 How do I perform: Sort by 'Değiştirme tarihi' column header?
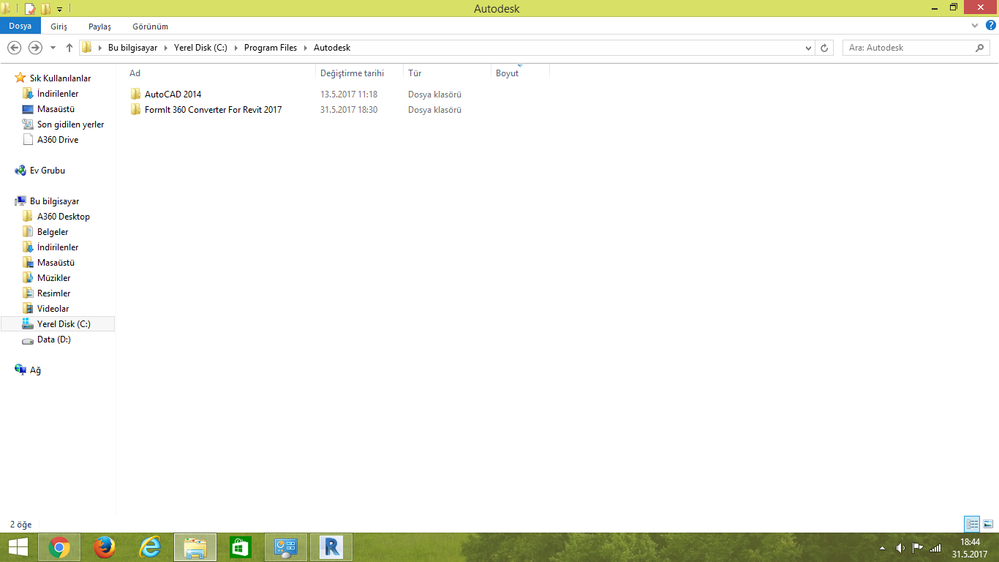pyautogui.click(x=352, y=73)
